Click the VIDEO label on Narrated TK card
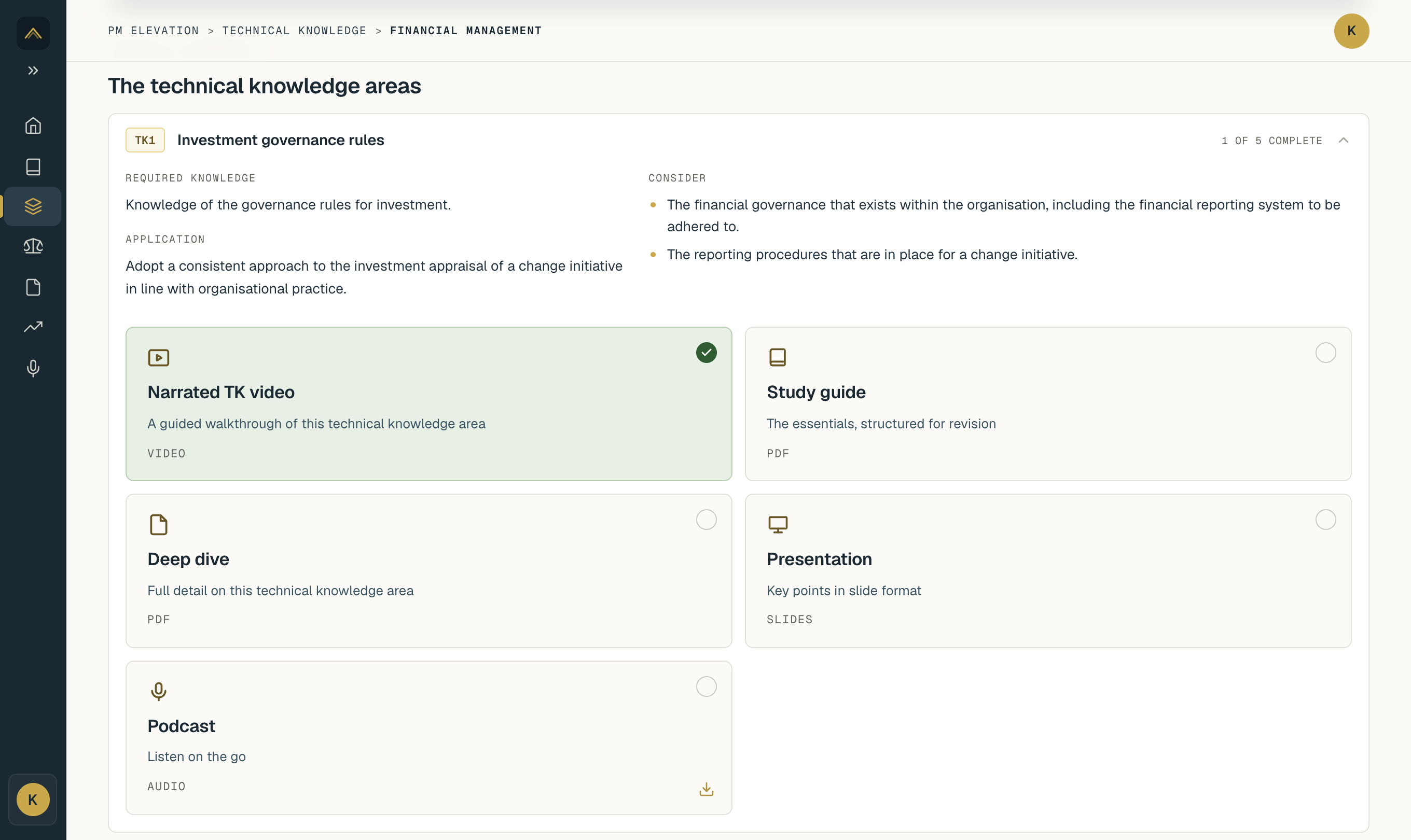Image resolution: width=1411 pixels, height=840 pixels. [x=167, y=453]
